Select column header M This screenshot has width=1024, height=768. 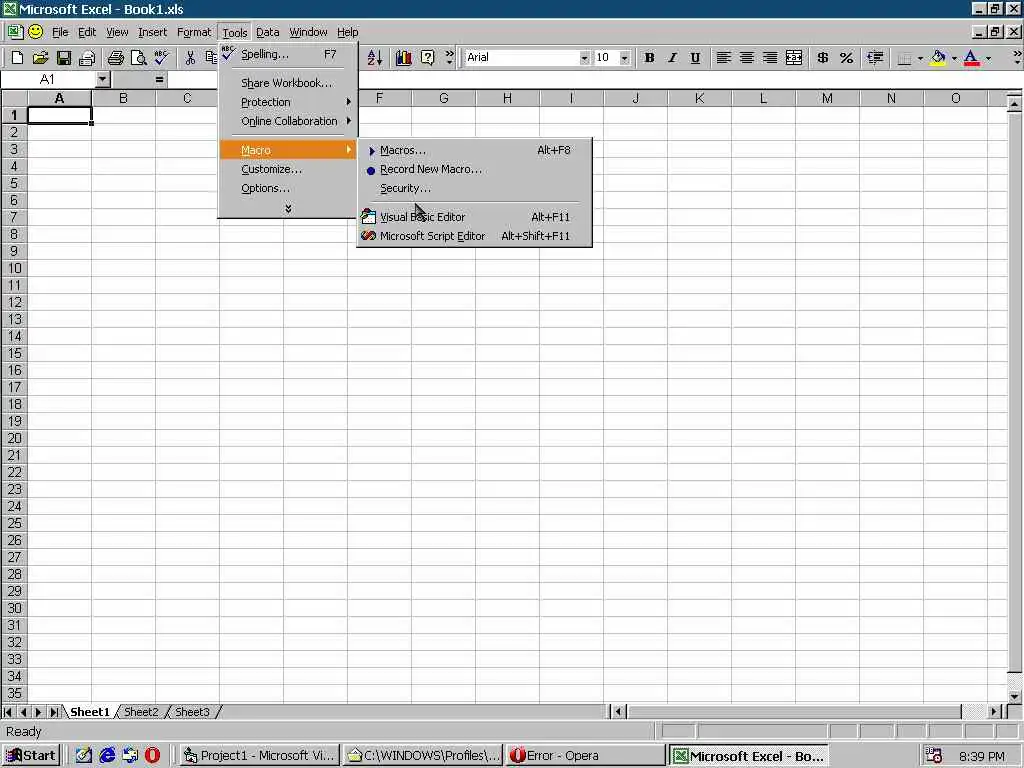tap(827, 98)
